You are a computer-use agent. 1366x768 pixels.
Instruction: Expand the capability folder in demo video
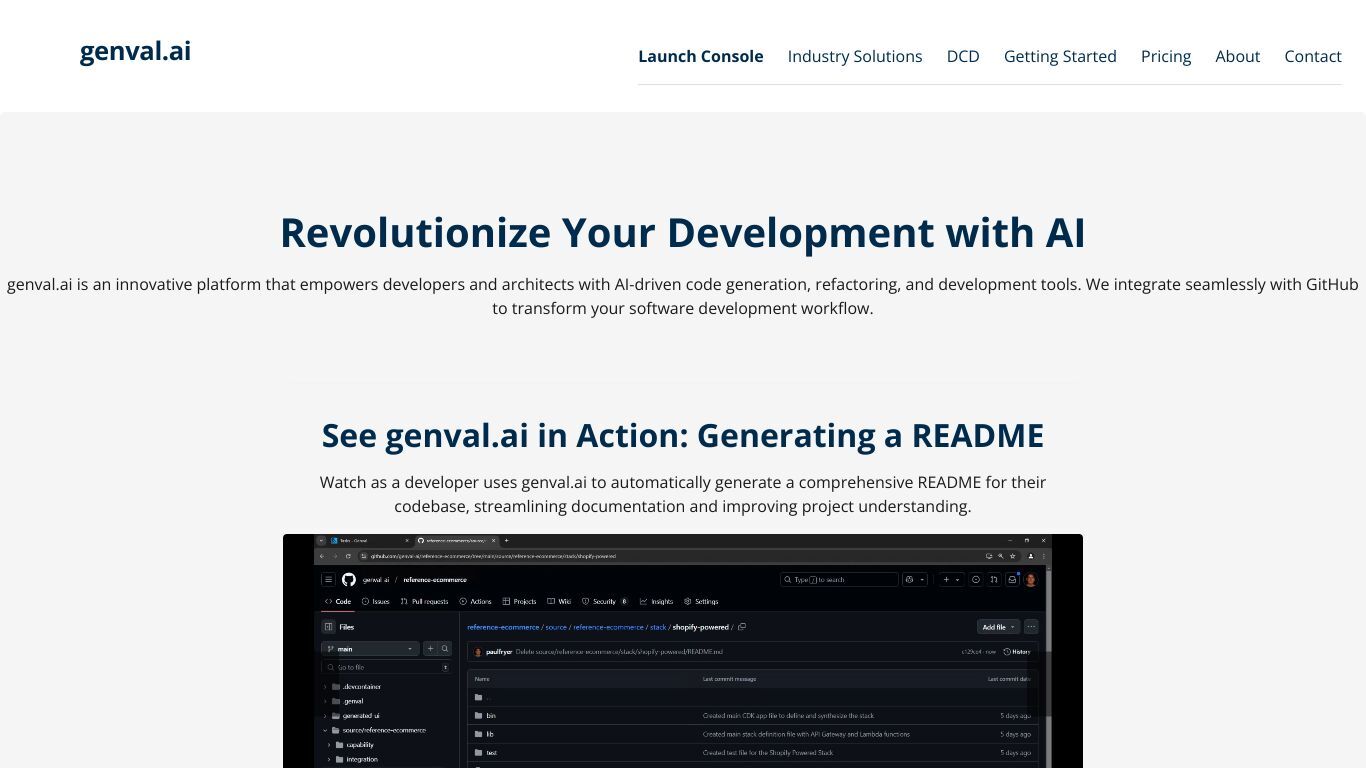pyautogui.click(x=329, y=745)
